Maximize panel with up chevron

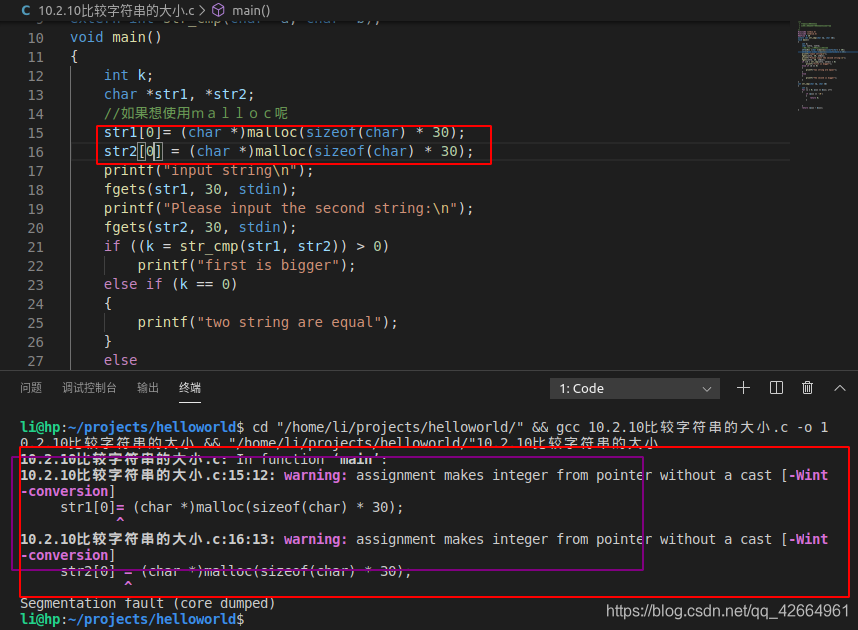[x=839, y=388]
